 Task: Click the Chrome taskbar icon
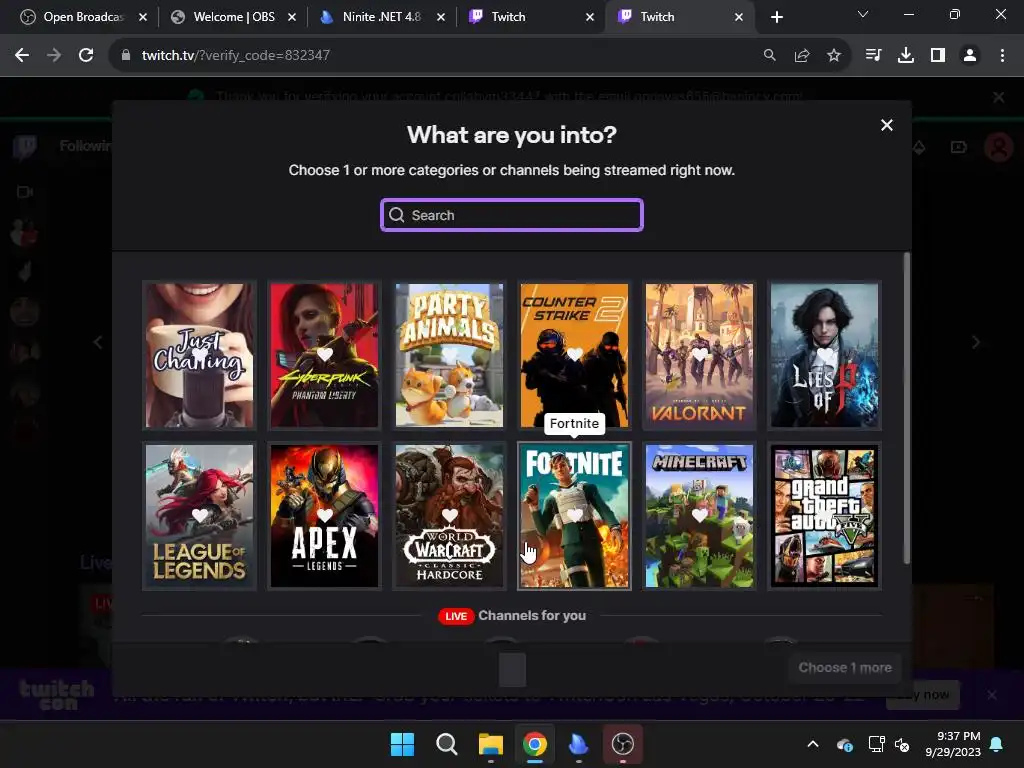pyautogui.click(x=535, y=744)
